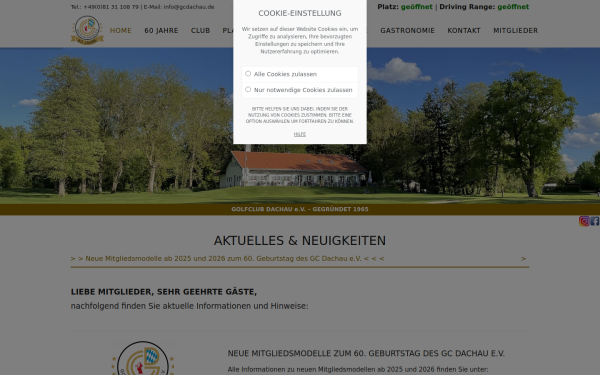This screenshot has height=375, width=600.
Task: Open the 'Neue Mitgliedsmodelle ab 2025' news ticker link
Action: tap(227, 259)
